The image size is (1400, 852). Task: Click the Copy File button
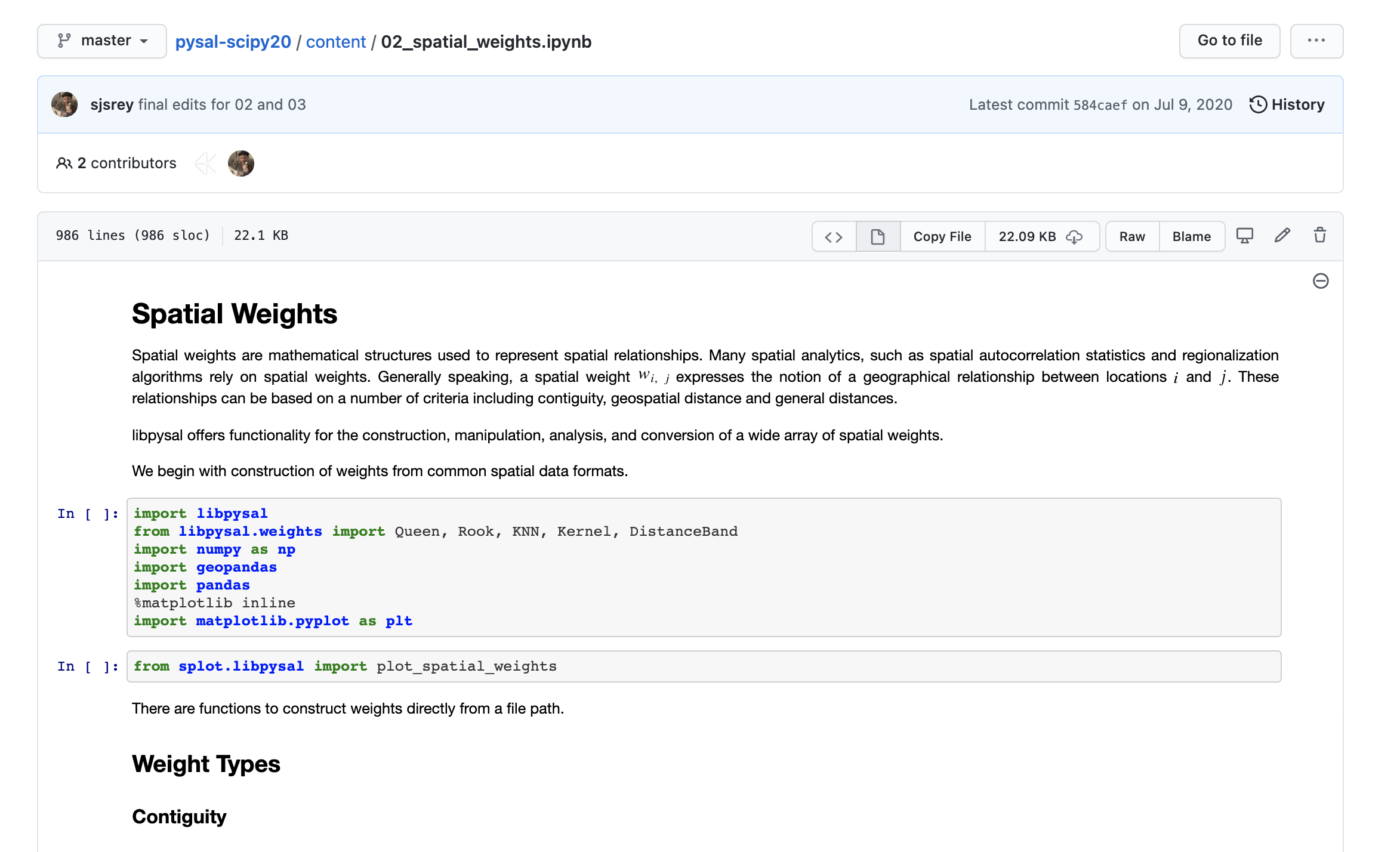pyautogui.click(x=942, y=237)
